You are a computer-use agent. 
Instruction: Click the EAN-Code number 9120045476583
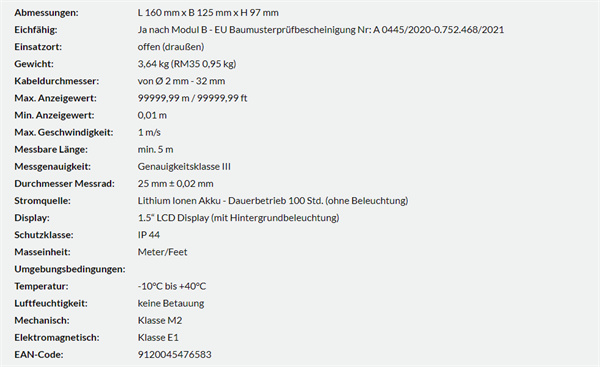pos(174,354)
